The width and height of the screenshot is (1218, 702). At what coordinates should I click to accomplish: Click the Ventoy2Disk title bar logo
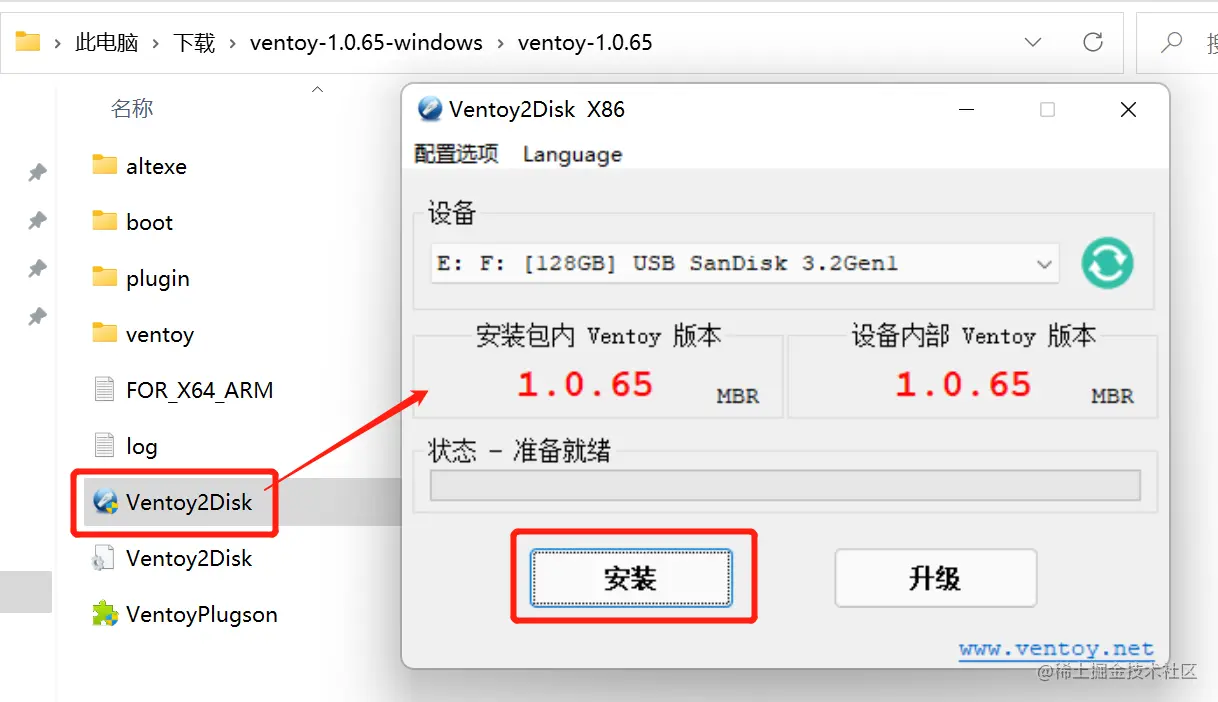click(x=430, y=109)
